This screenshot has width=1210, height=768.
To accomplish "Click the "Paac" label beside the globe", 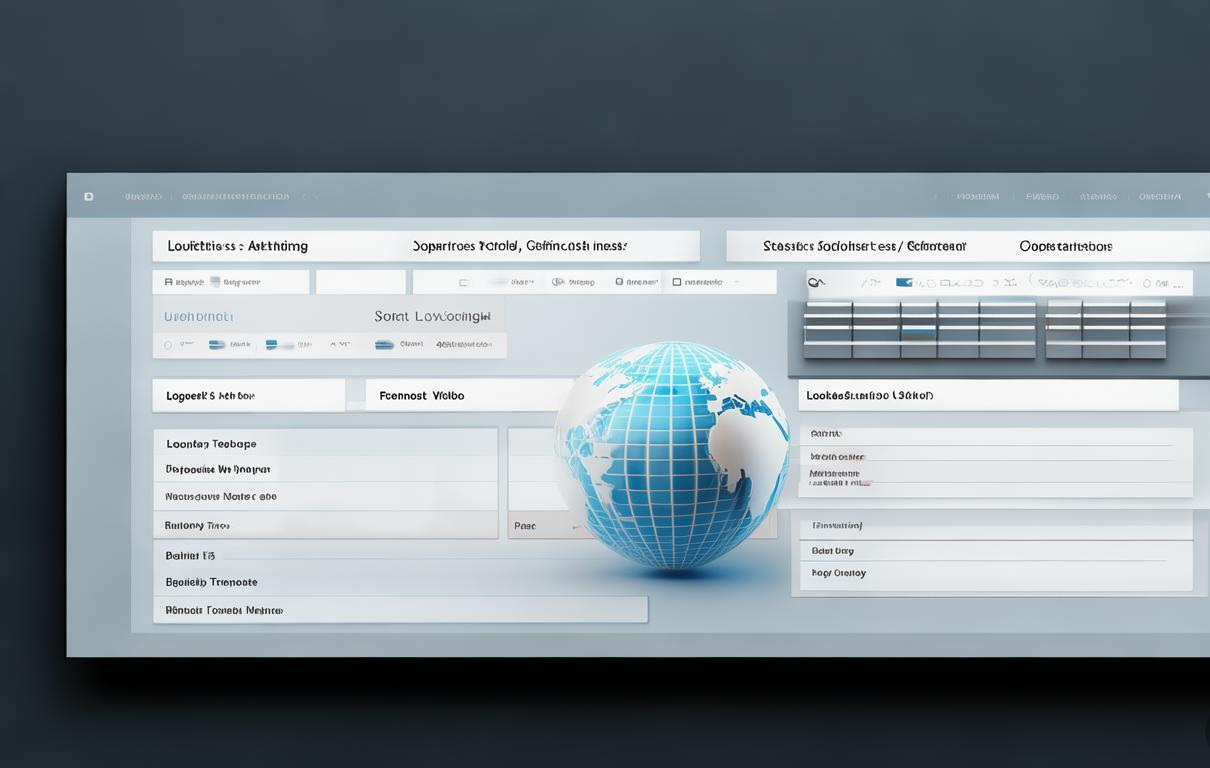I will (525, 526).
